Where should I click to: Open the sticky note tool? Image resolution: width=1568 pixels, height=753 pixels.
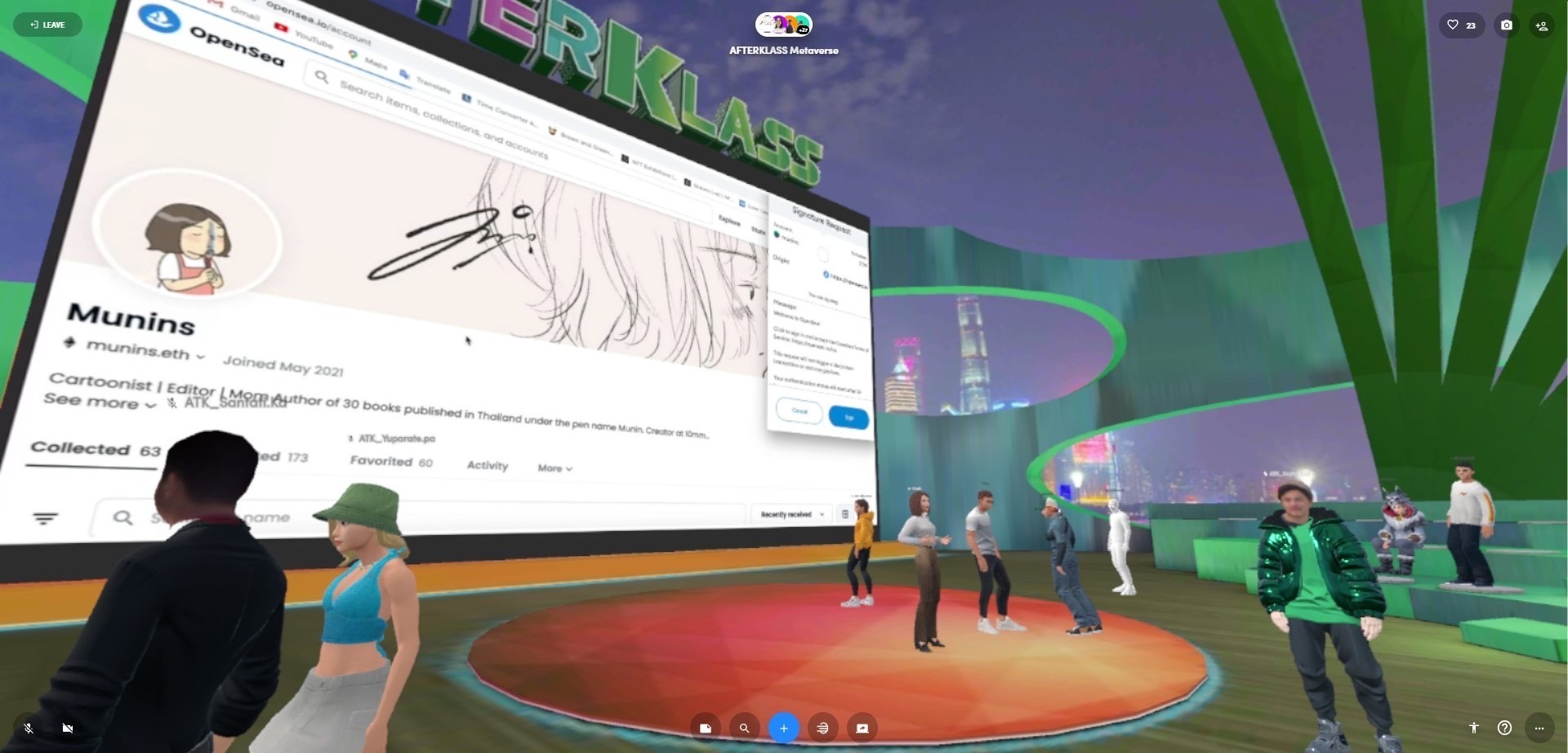(706, 728)
